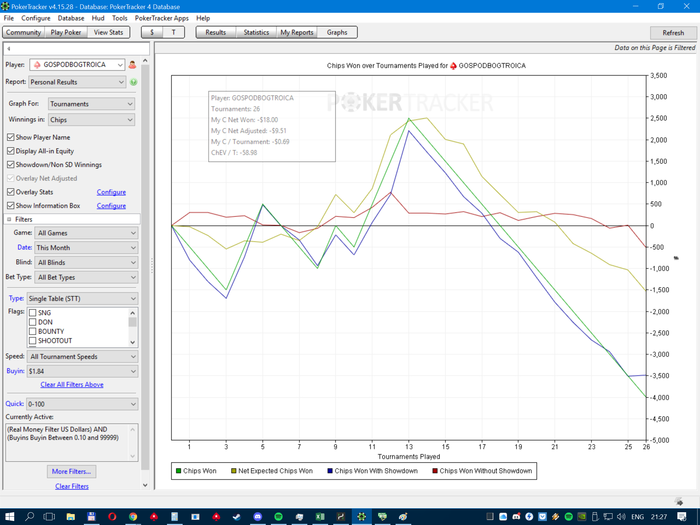This screenshot has height=525, width=700.
Task: Click Configure link next to Show Information Box
Action: pyautogui.click(x=111, y=206)
